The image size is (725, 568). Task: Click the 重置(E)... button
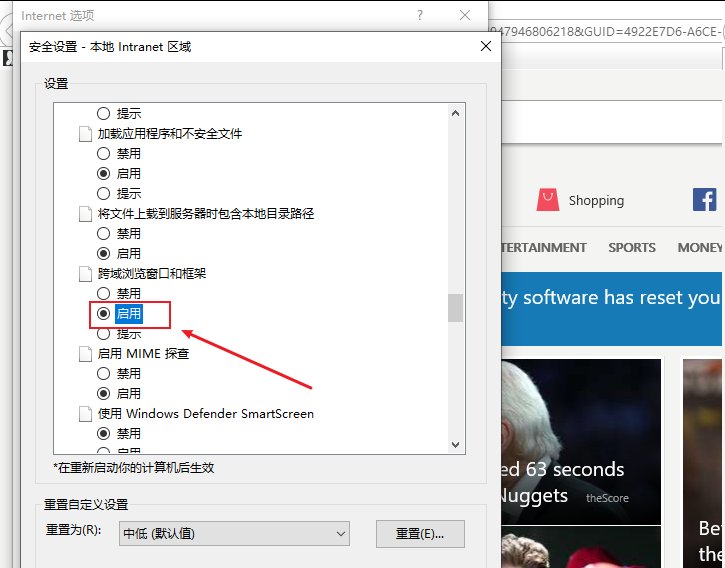pyautogui.click(x=420, y=534)
